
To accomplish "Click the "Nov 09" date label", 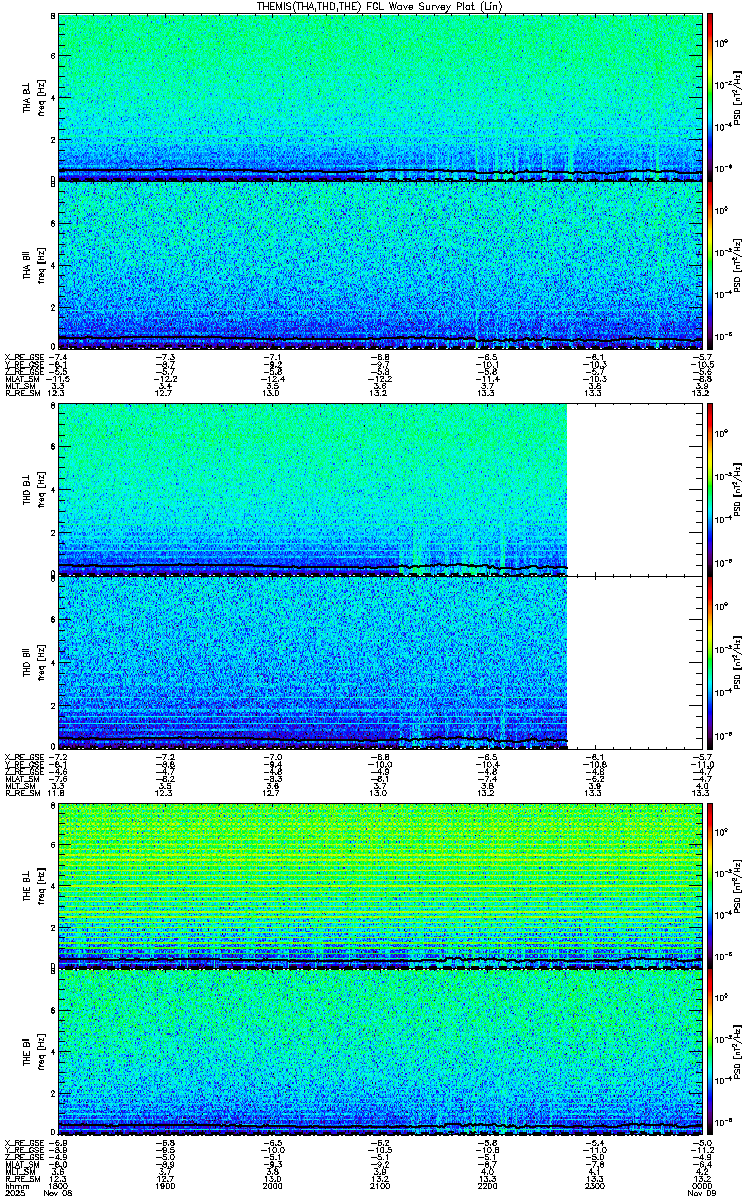I will point(703,1194).
